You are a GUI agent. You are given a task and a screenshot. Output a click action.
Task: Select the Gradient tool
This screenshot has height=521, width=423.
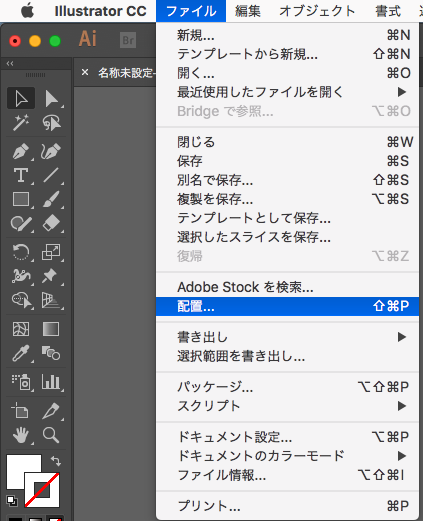click(x=51, y=329)
